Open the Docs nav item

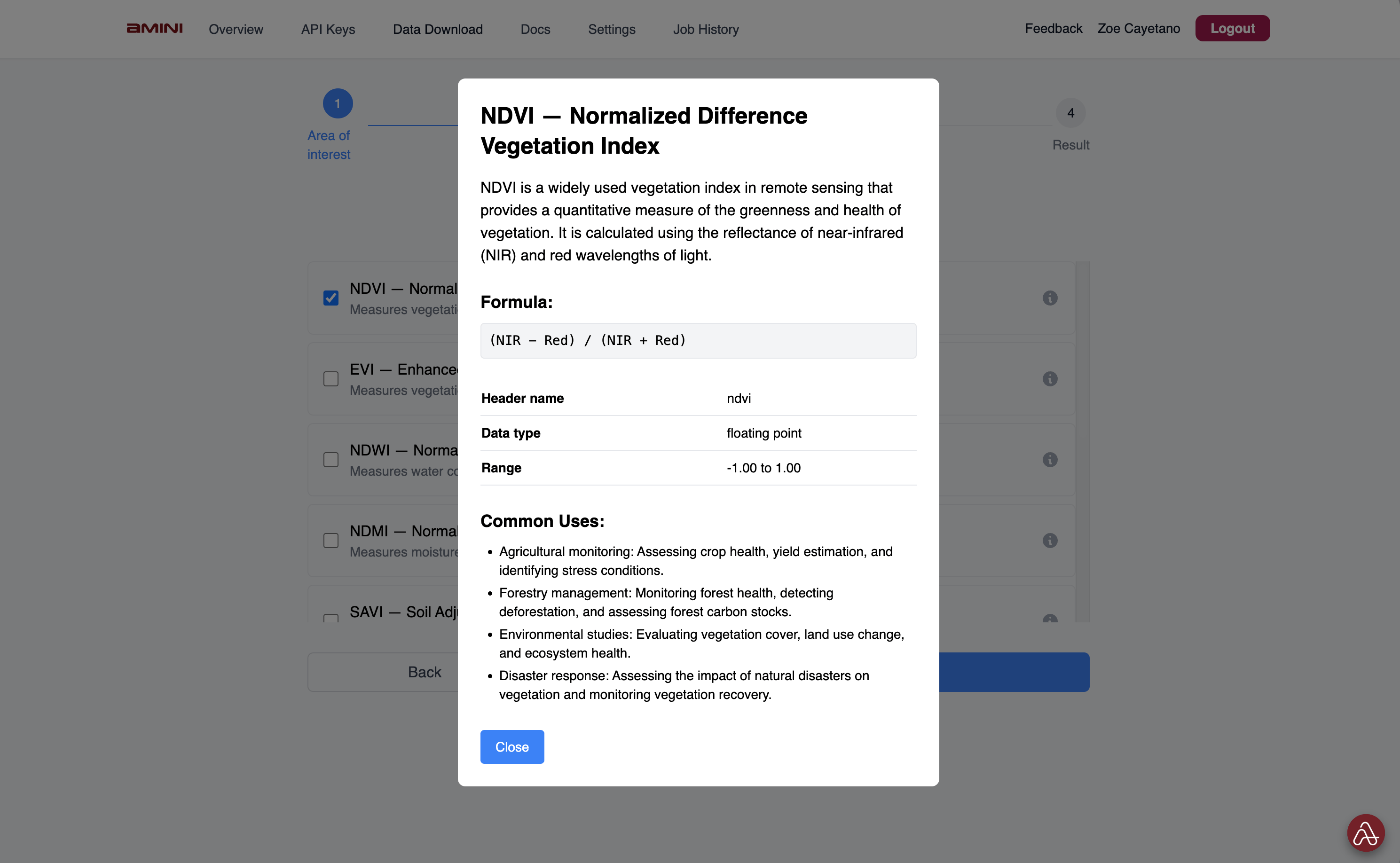pyautogui.click(x=535, y=29)
